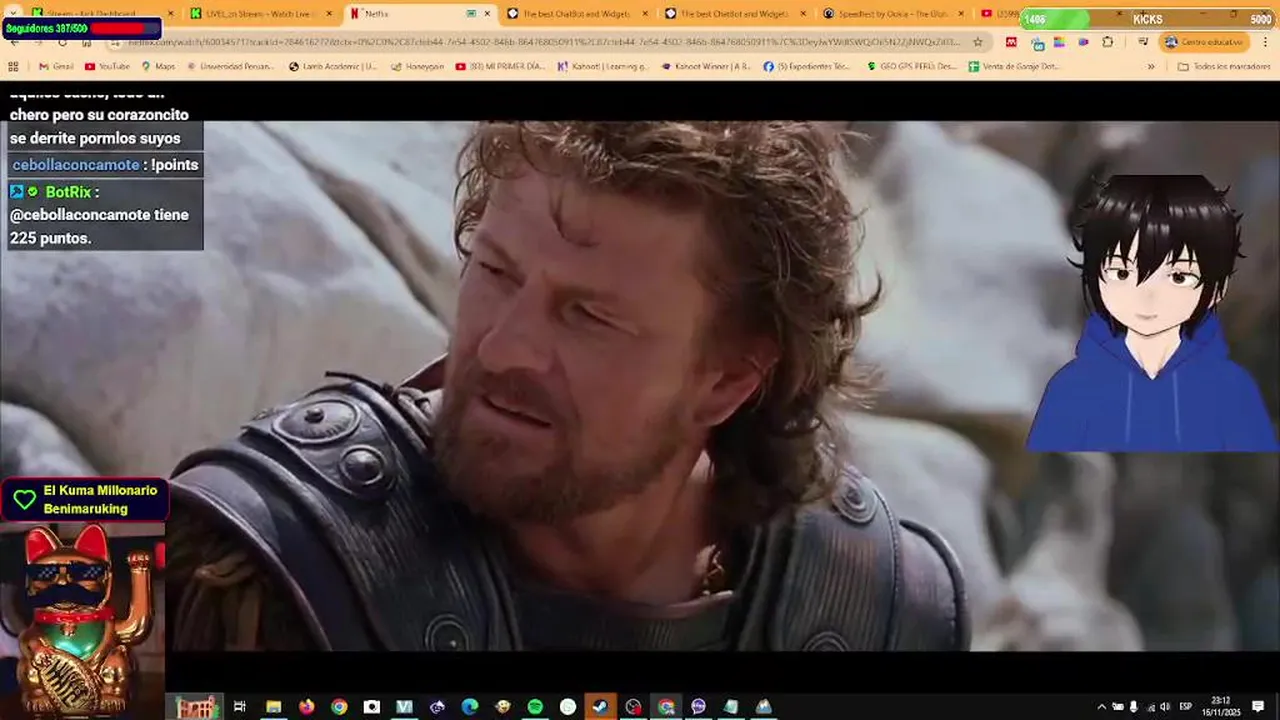Open the Apps grid icon in bookmarks bar
The width and height of the screenshot is (1280, 720).
point(13,66)
